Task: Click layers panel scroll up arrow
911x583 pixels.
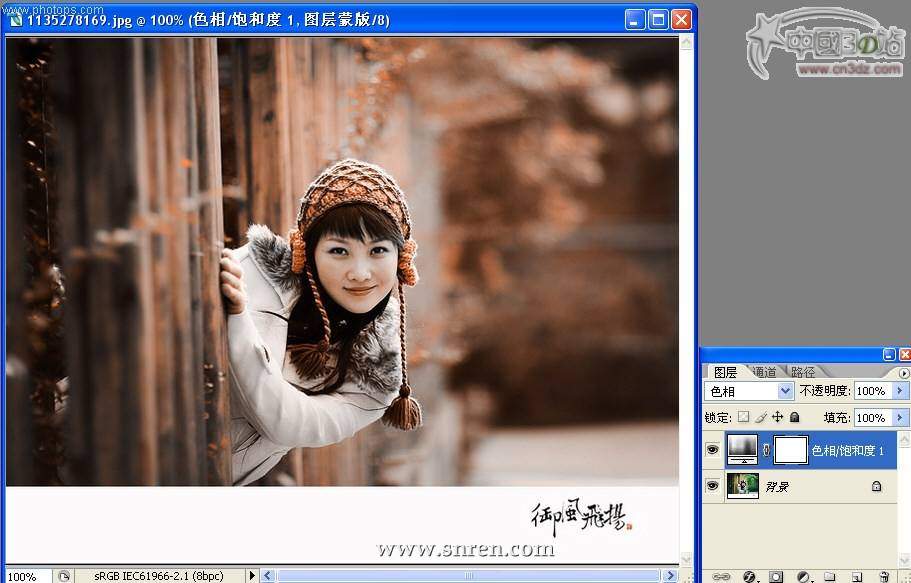Action: (904, 439)
